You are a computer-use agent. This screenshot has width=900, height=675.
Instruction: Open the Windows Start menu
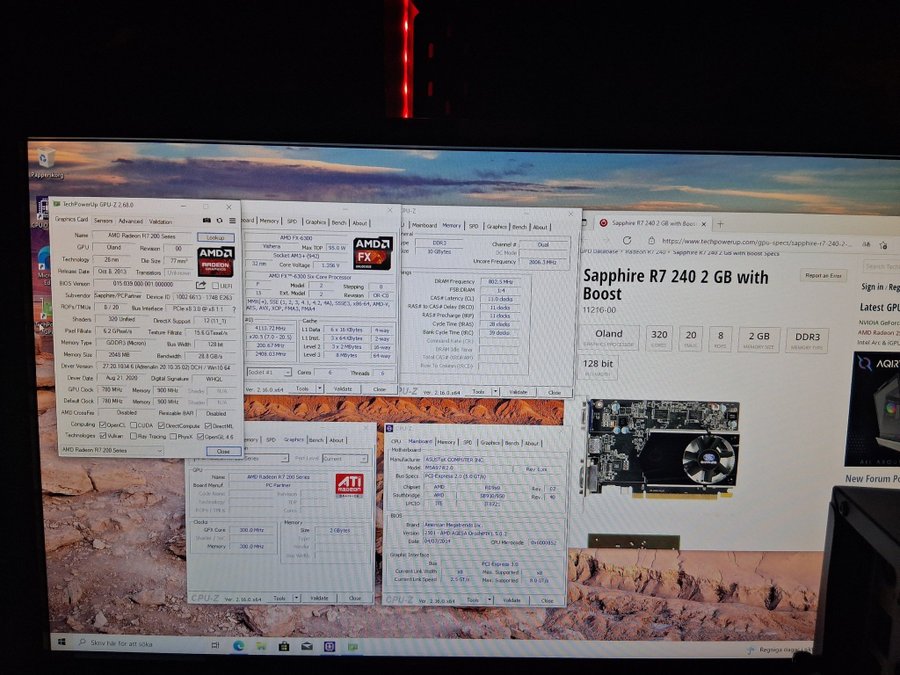coord(62,642)
